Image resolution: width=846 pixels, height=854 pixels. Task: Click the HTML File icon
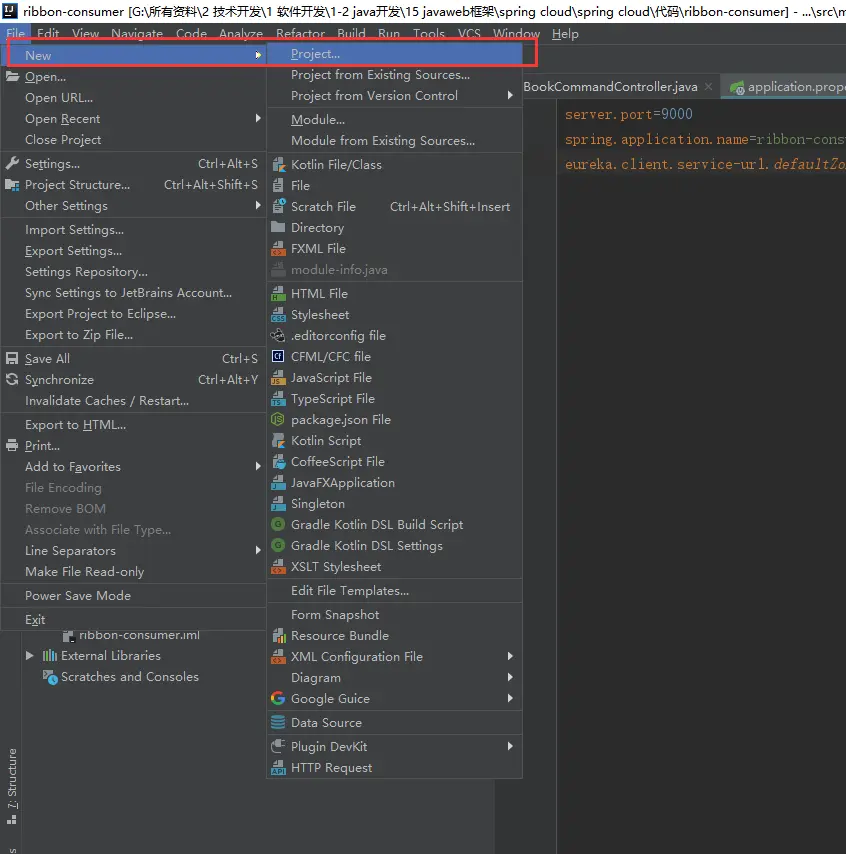coord(278,294)
